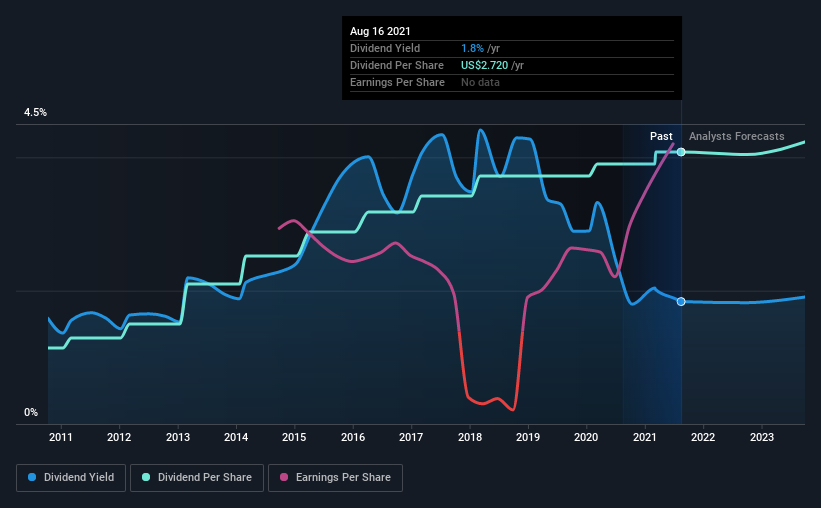Click the Dividend Yield marker at Aug 2021
This screenshot has height=508, width=821.
coord(681,302)
